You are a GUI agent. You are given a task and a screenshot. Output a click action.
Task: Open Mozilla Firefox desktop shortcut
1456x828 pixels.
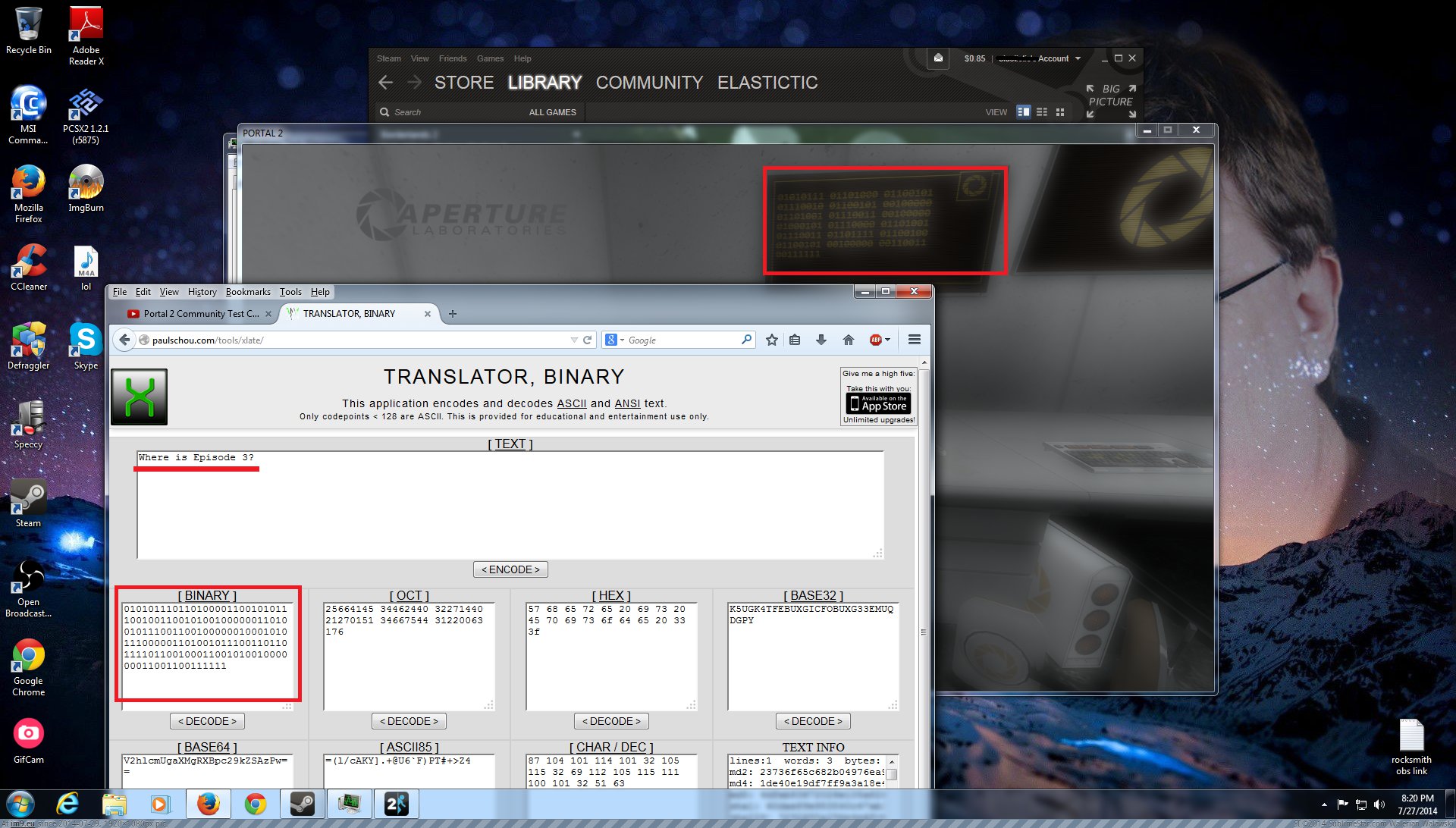[28, 193]
